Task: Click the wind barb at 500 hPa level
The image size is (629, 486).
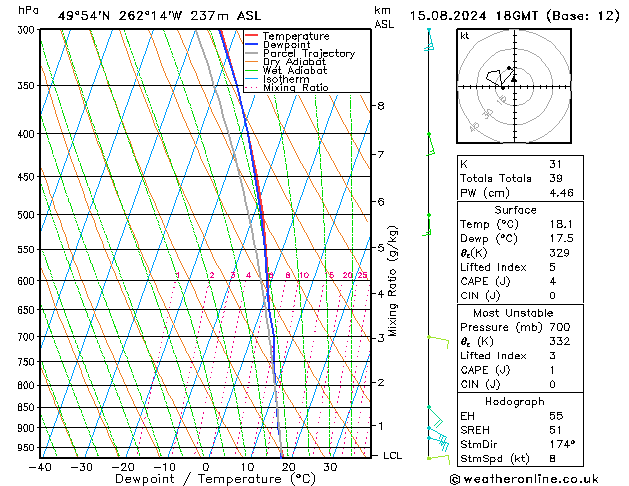Action: click(x=427, y=225)
